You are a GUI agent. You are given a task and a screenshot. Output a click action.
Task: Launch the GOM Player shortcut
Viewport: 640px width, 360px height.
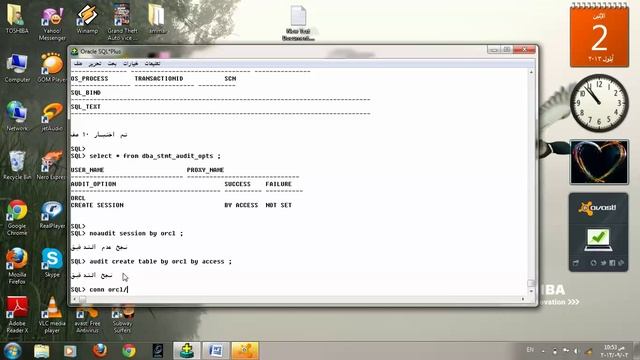[52, 68]
